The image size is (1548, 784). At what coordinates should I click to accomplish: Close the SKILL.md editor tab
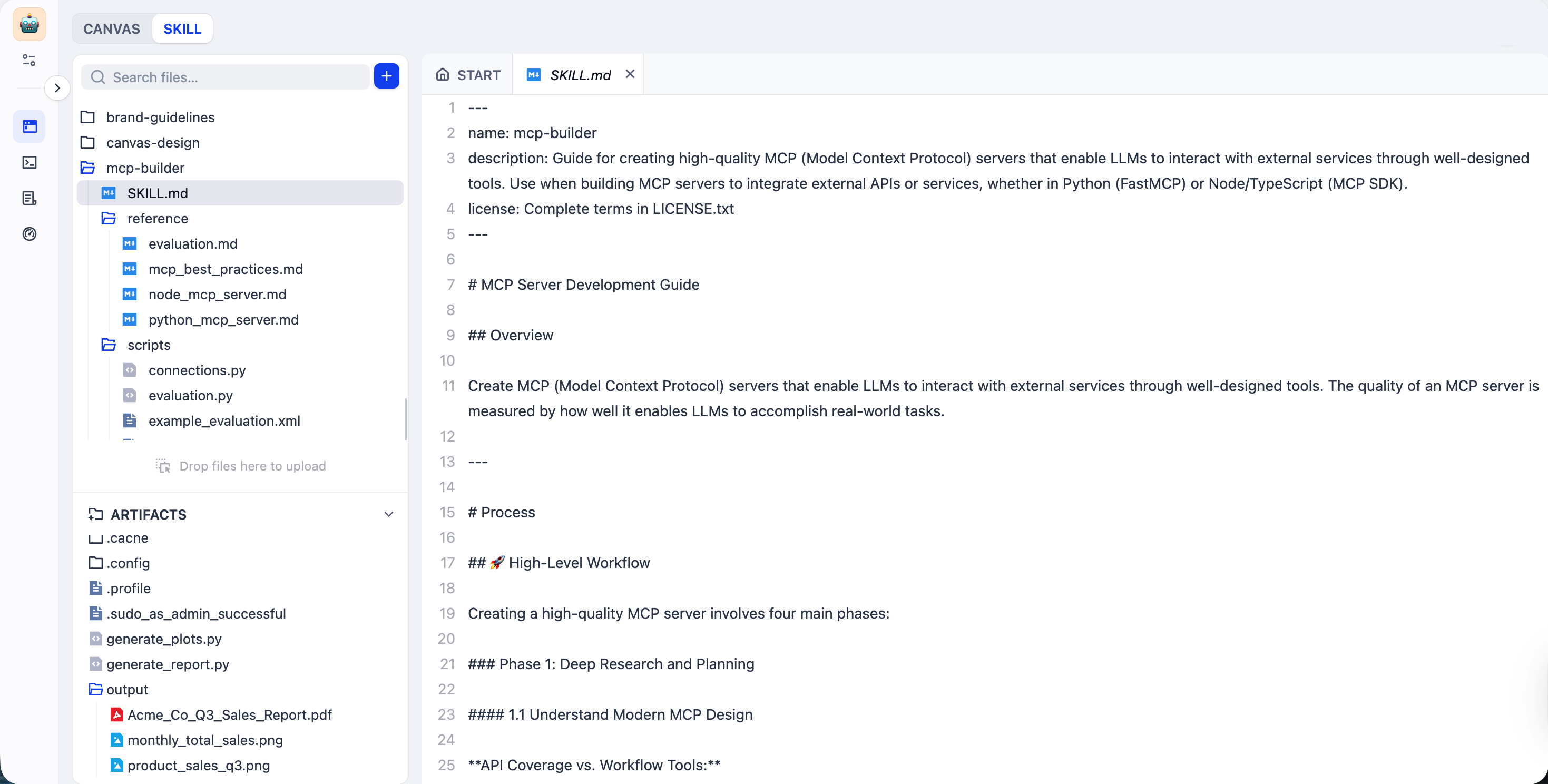(x=630, y=74)
